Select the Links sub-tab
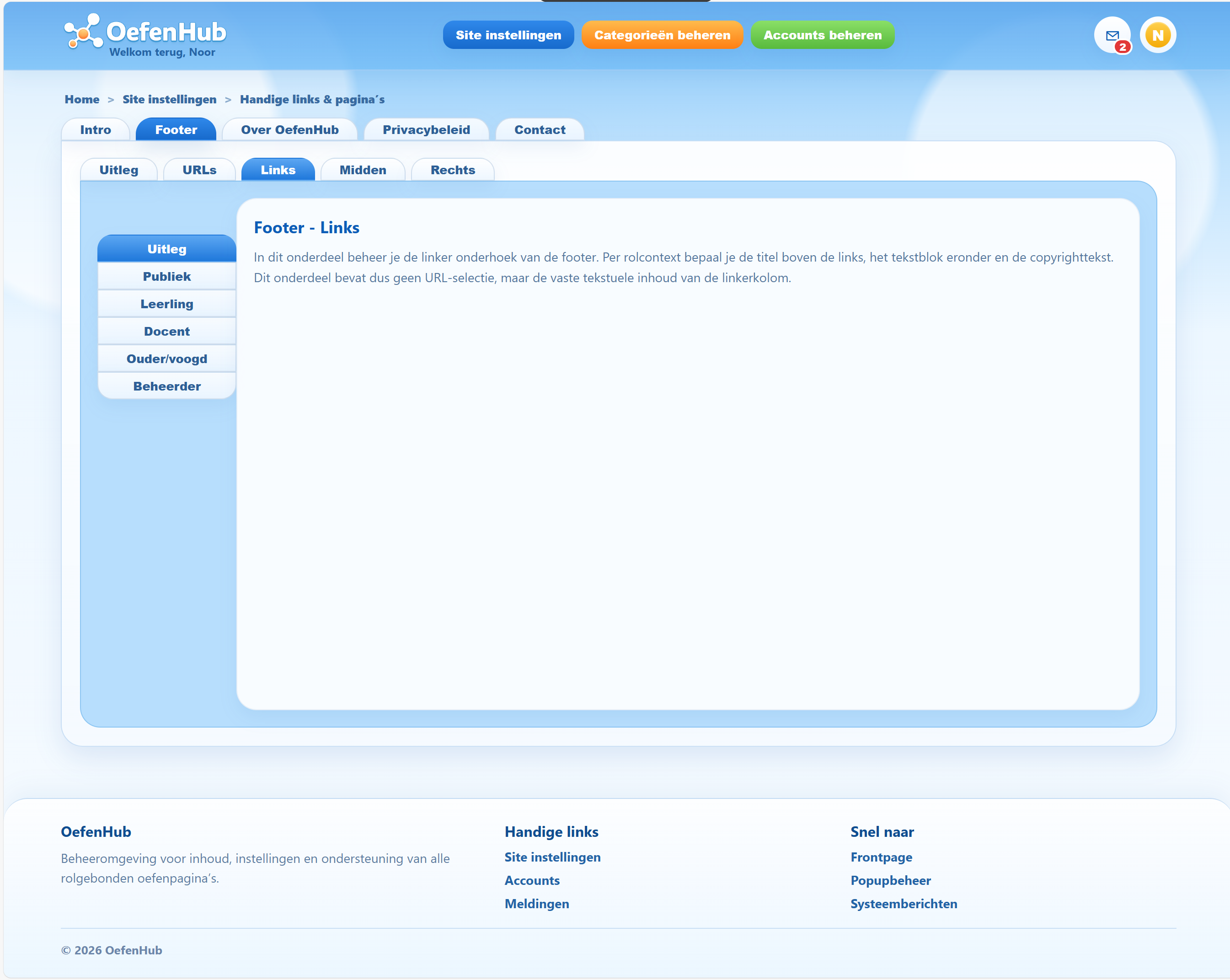The height and width of the screenshot is (980, 1230). (278, 170)
